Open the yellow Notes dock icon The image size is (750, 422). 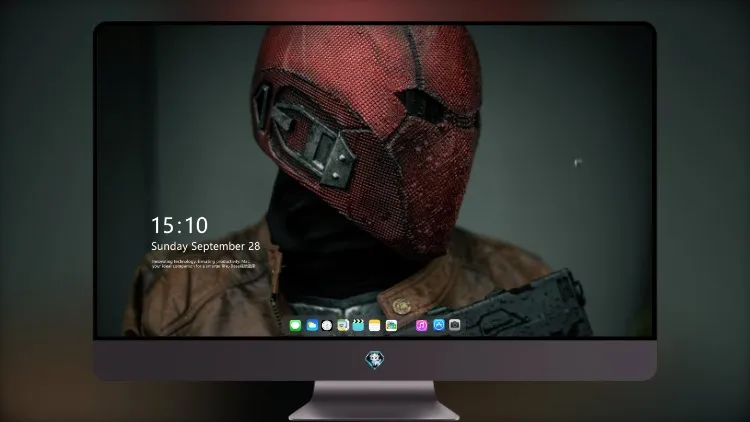click(375, 326)
